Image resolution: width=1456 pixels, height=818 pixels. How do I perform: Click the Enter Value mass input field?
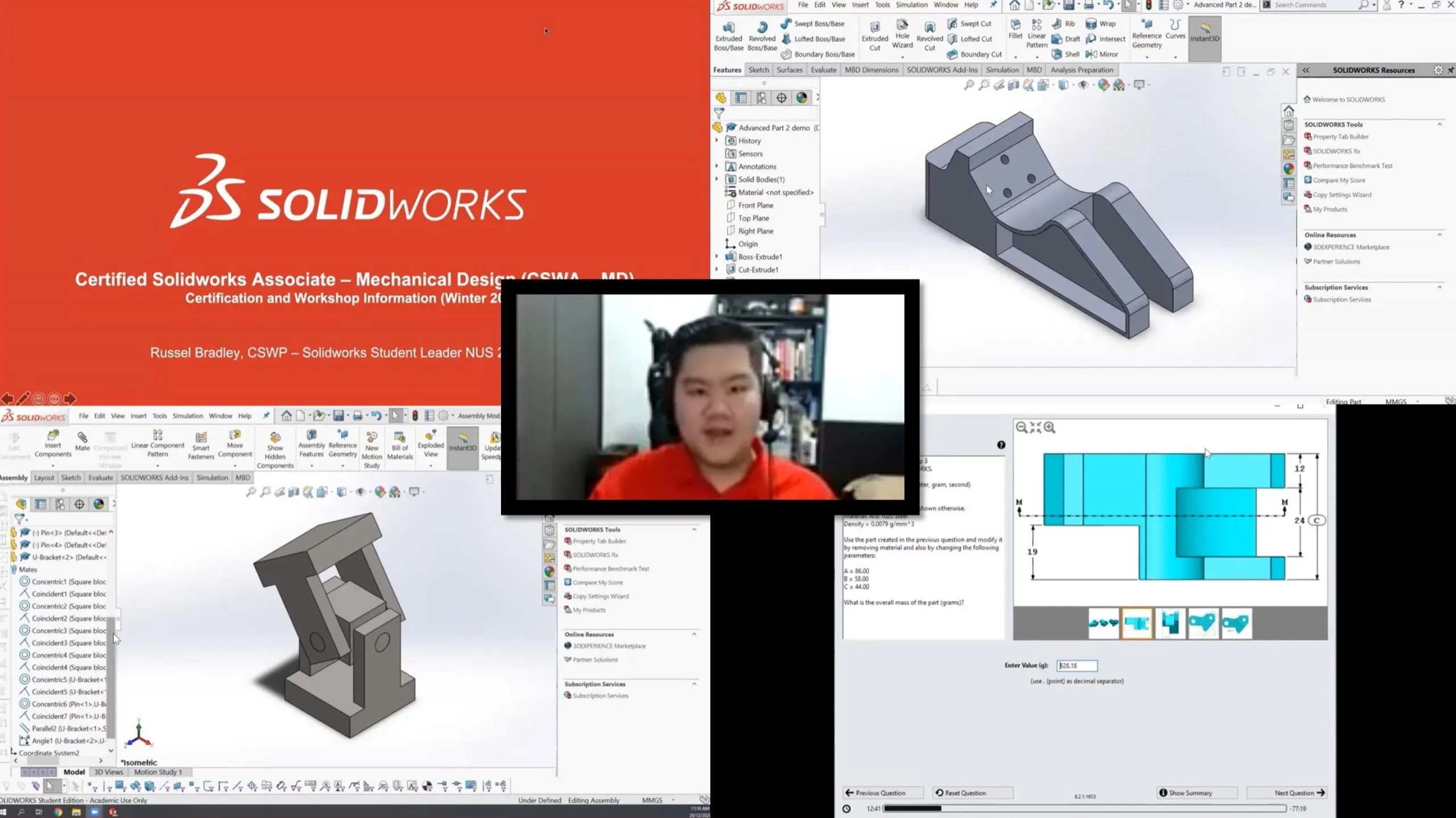[x=1078, y=666]
